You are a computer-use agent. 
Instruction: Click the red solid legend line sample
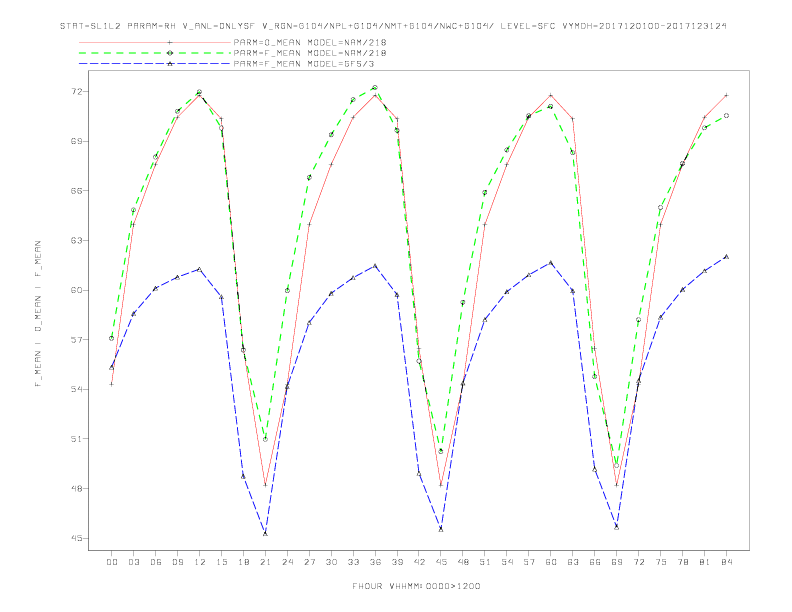tap(155, 42)
